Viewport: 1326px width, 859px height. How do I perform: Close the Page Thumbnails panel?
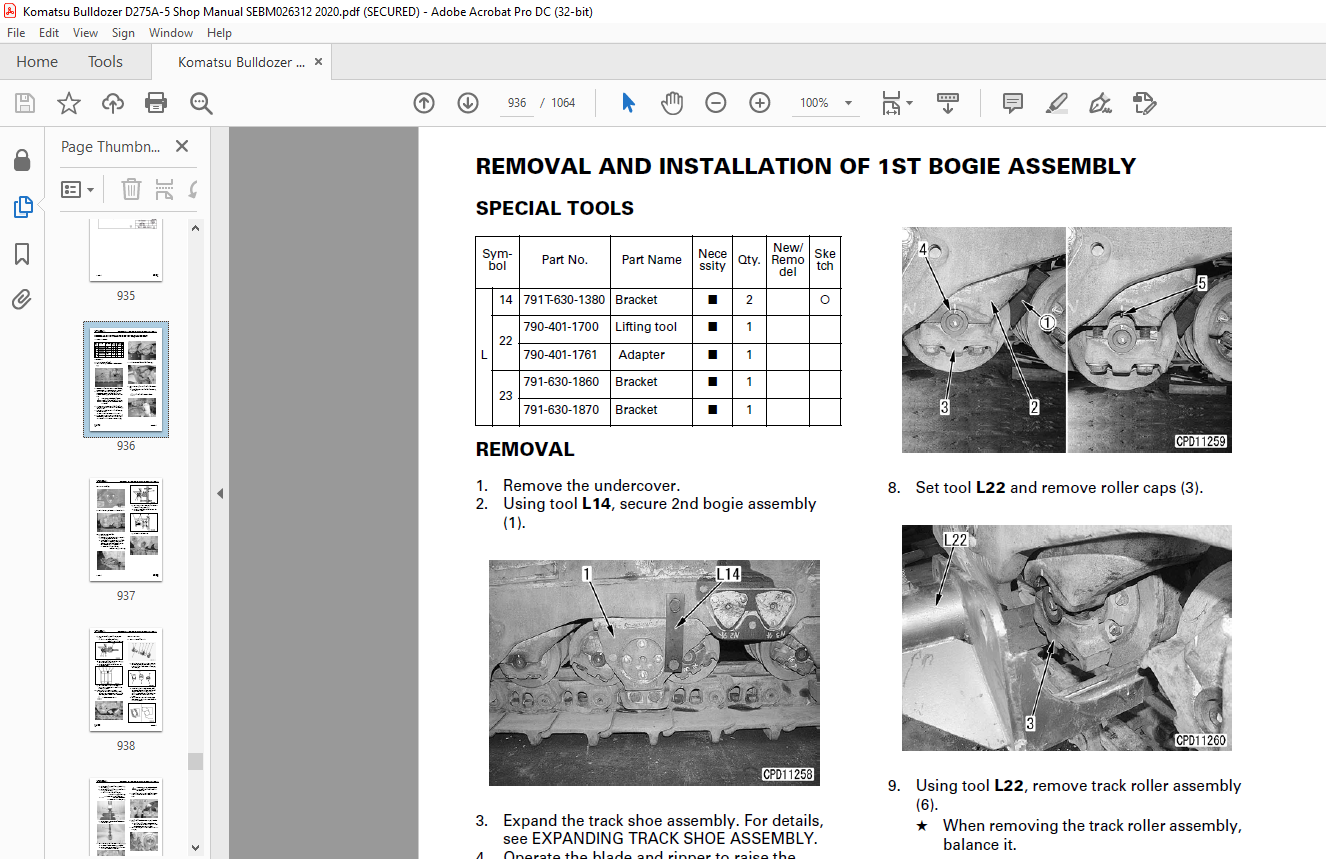click(x=182, y=146)
